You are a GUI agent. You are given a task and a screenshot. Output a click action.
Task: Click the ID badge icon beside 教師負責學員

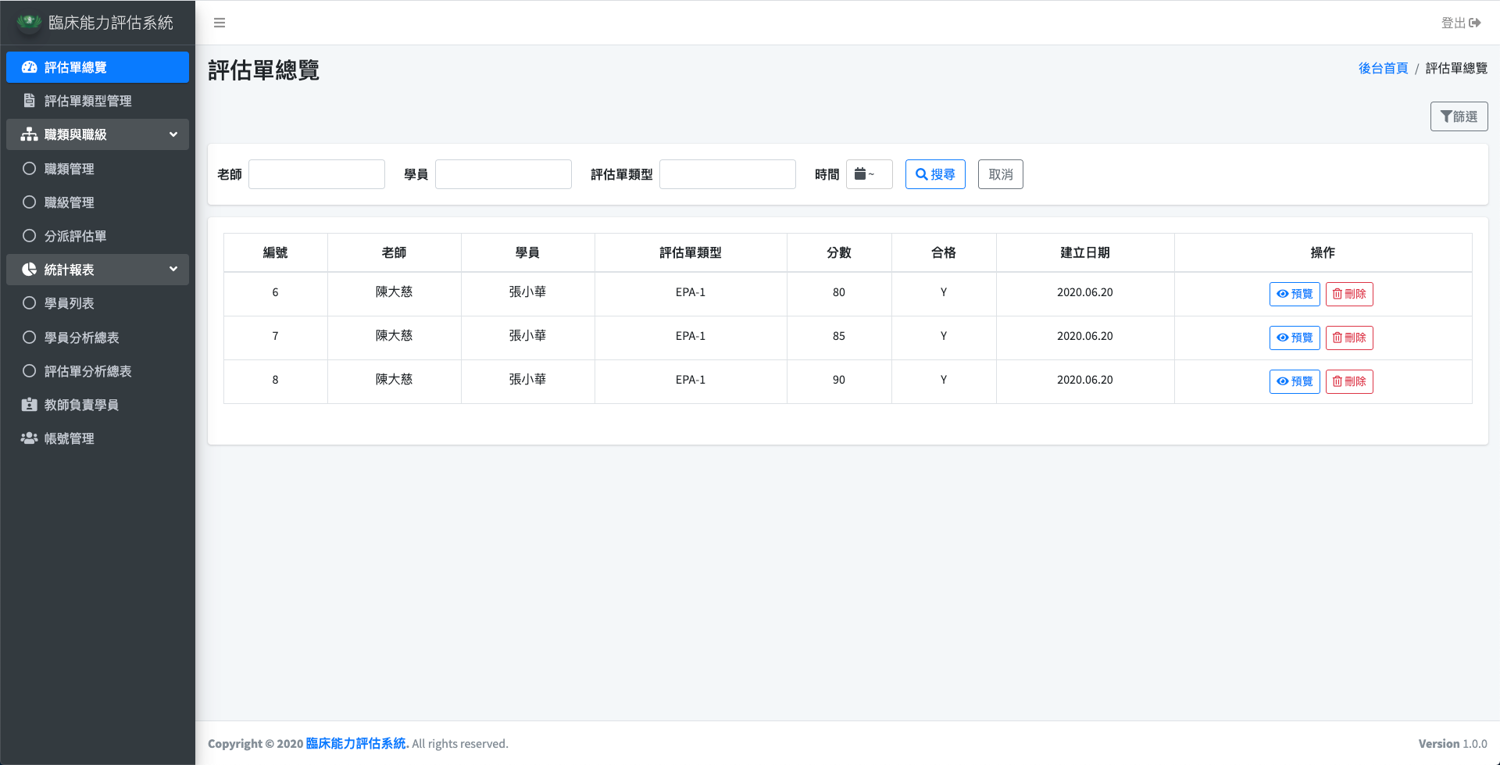[x=29, y=405]
